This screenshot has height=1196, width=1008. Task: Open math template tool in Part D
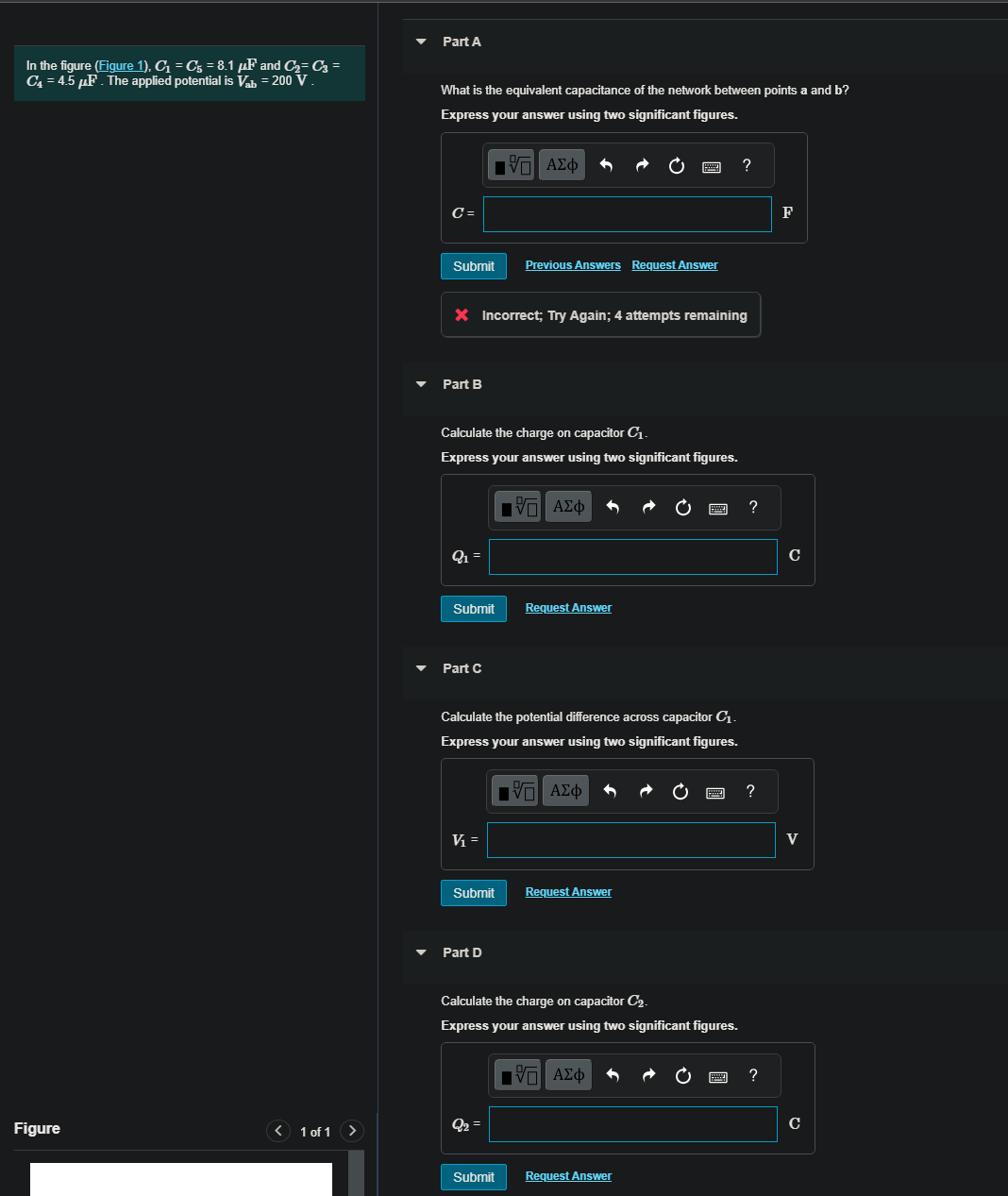tap(519, 1075)
